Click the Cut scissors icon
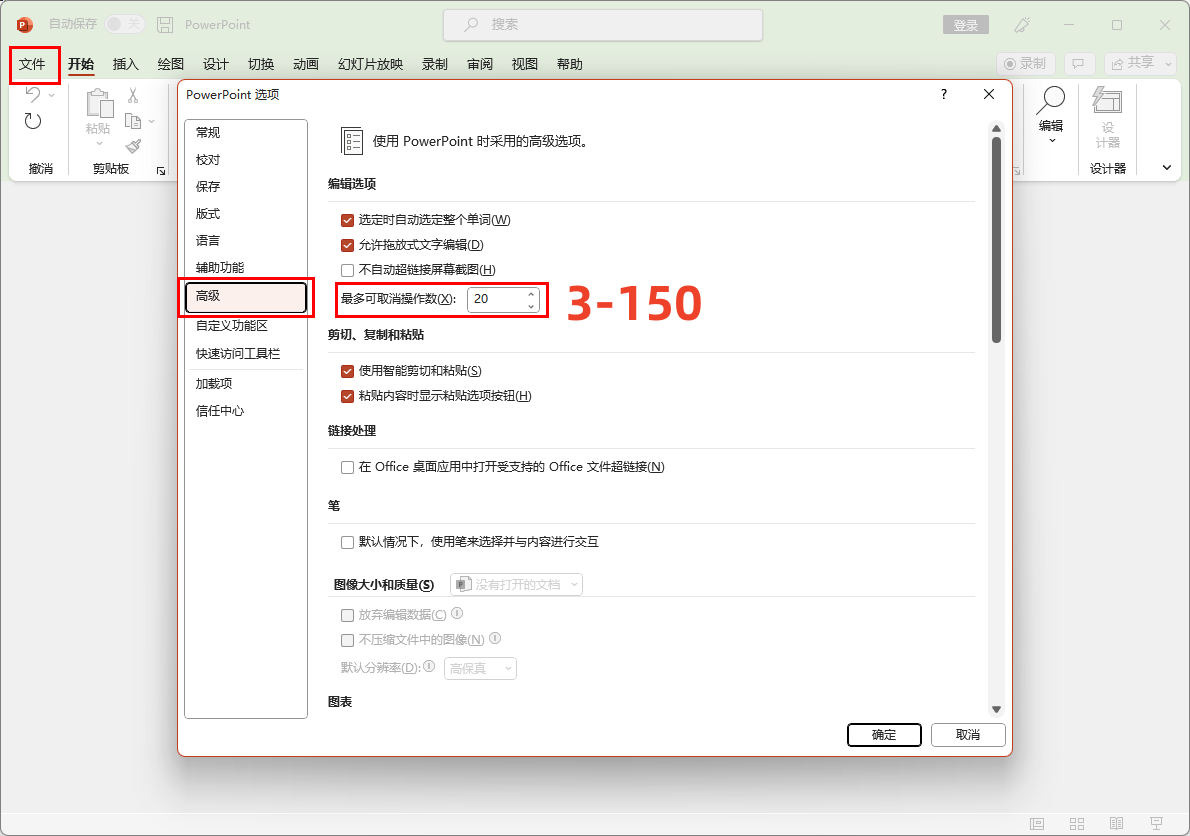Image resolution: width=1190 pixels, height=836 pixels. pos(133,96)
